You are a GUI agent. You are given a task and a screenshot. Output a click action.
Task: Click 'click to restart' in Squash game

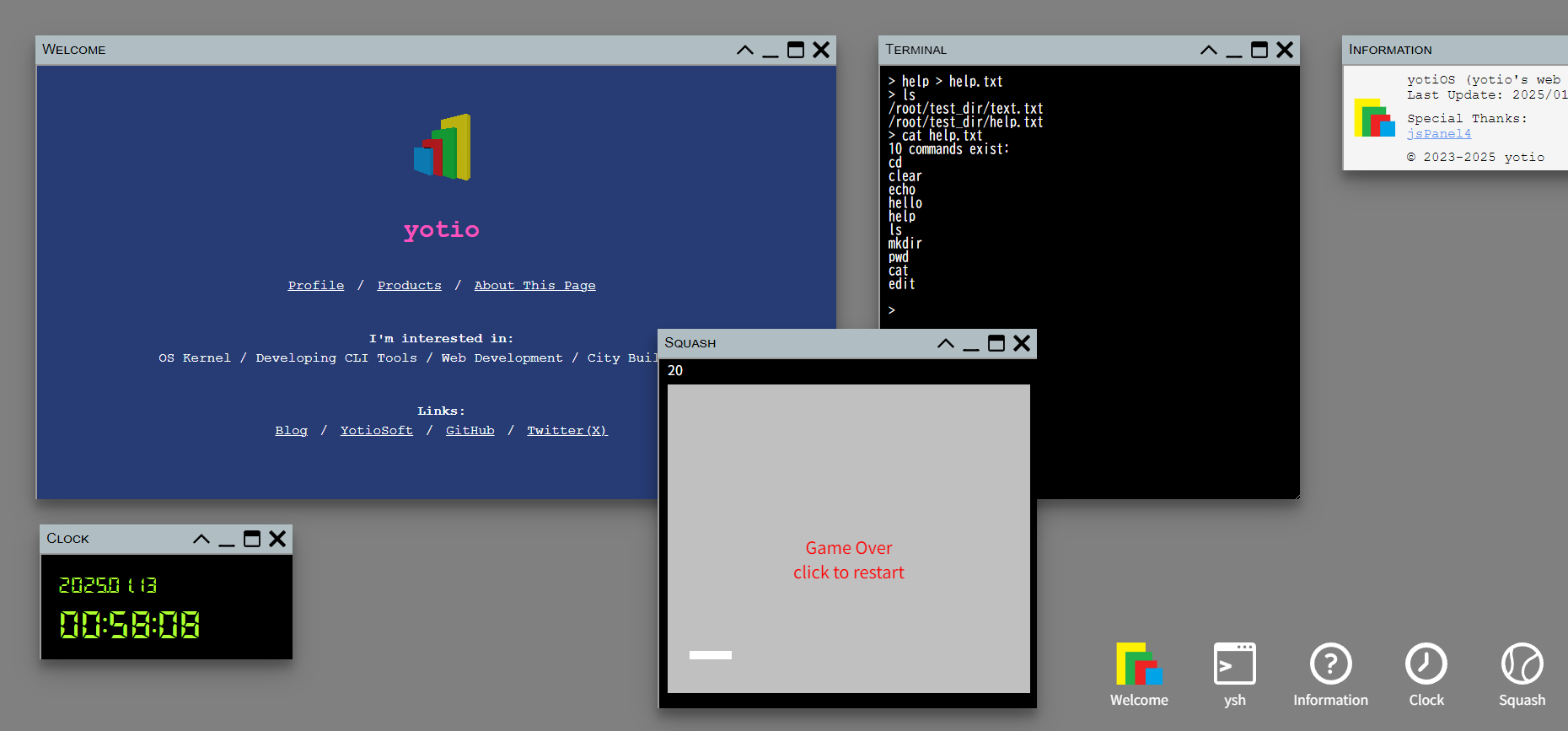click(x=848, y=572)
